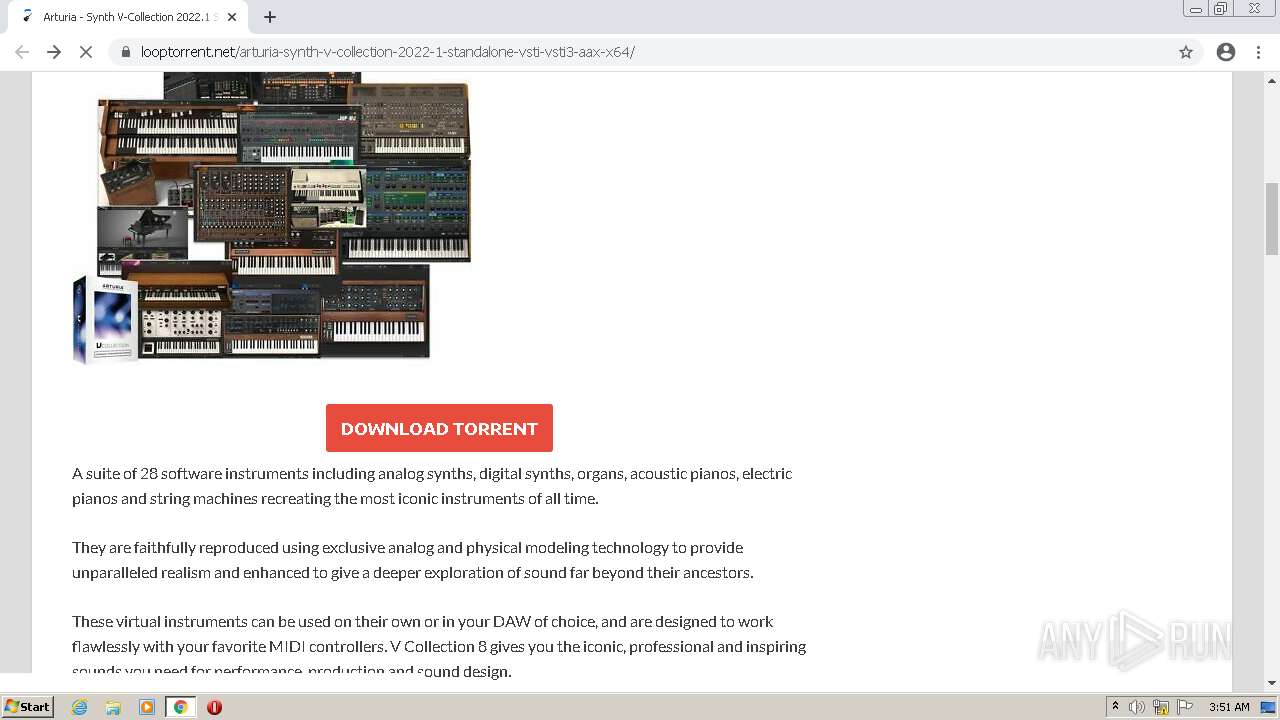Click the scrollbar down arrow

click(x=1272, y=683)
